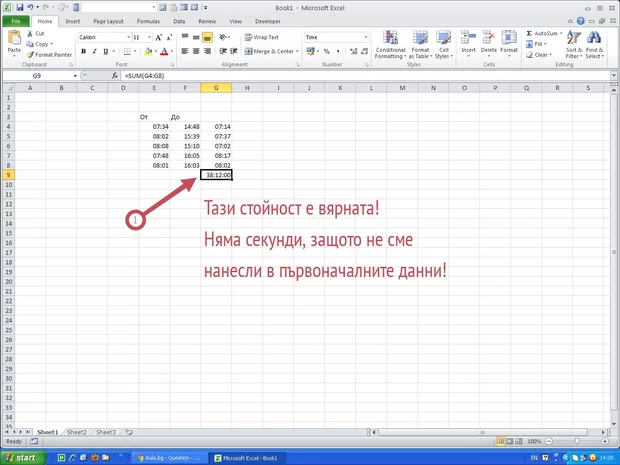This screenshot has height=465, width=620.
Task: Click the Insert Worksheet tab icon
Action: 129,432
